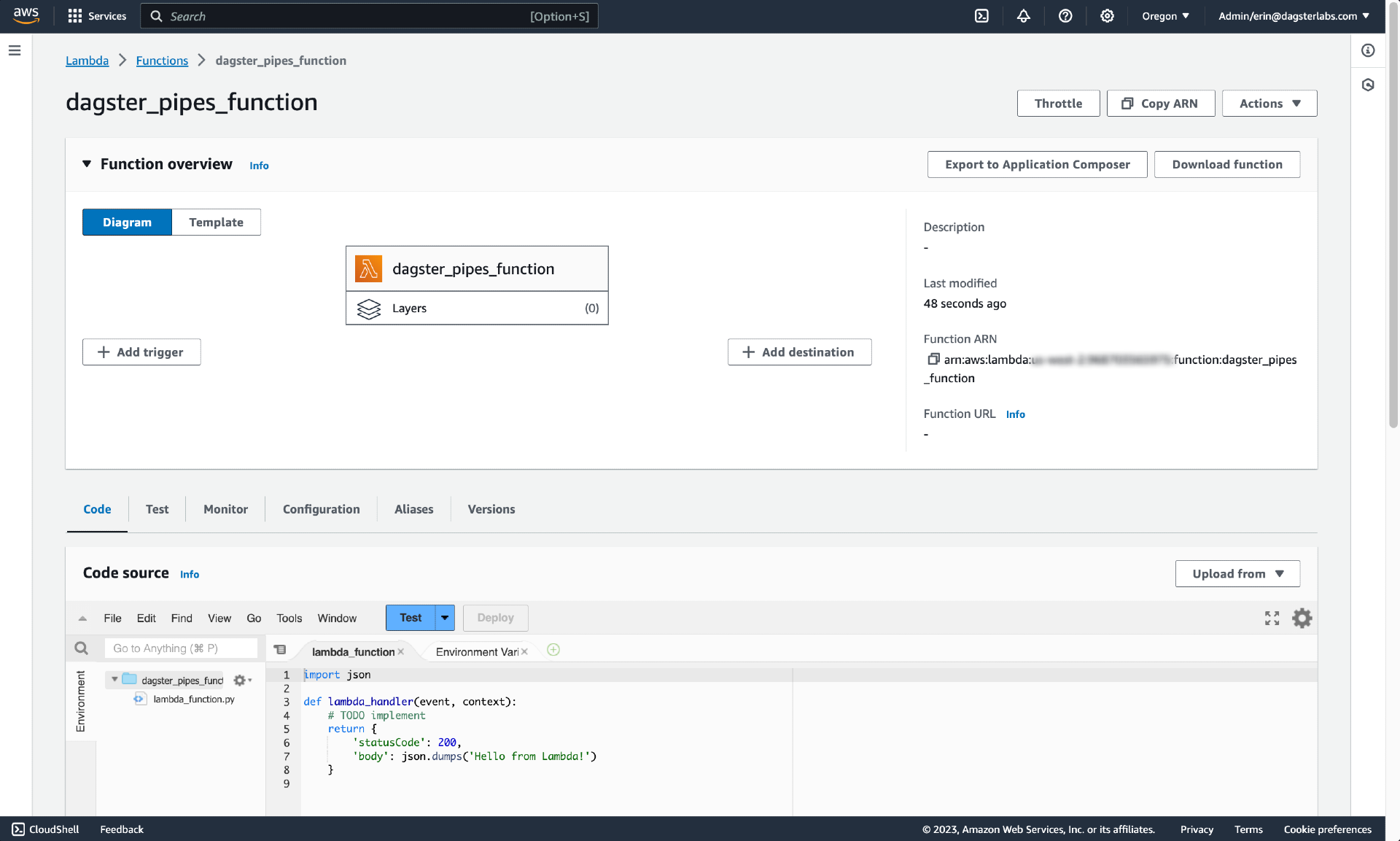
Task: Open editor preferences with the gear icon
Action: click(1303, 618)
